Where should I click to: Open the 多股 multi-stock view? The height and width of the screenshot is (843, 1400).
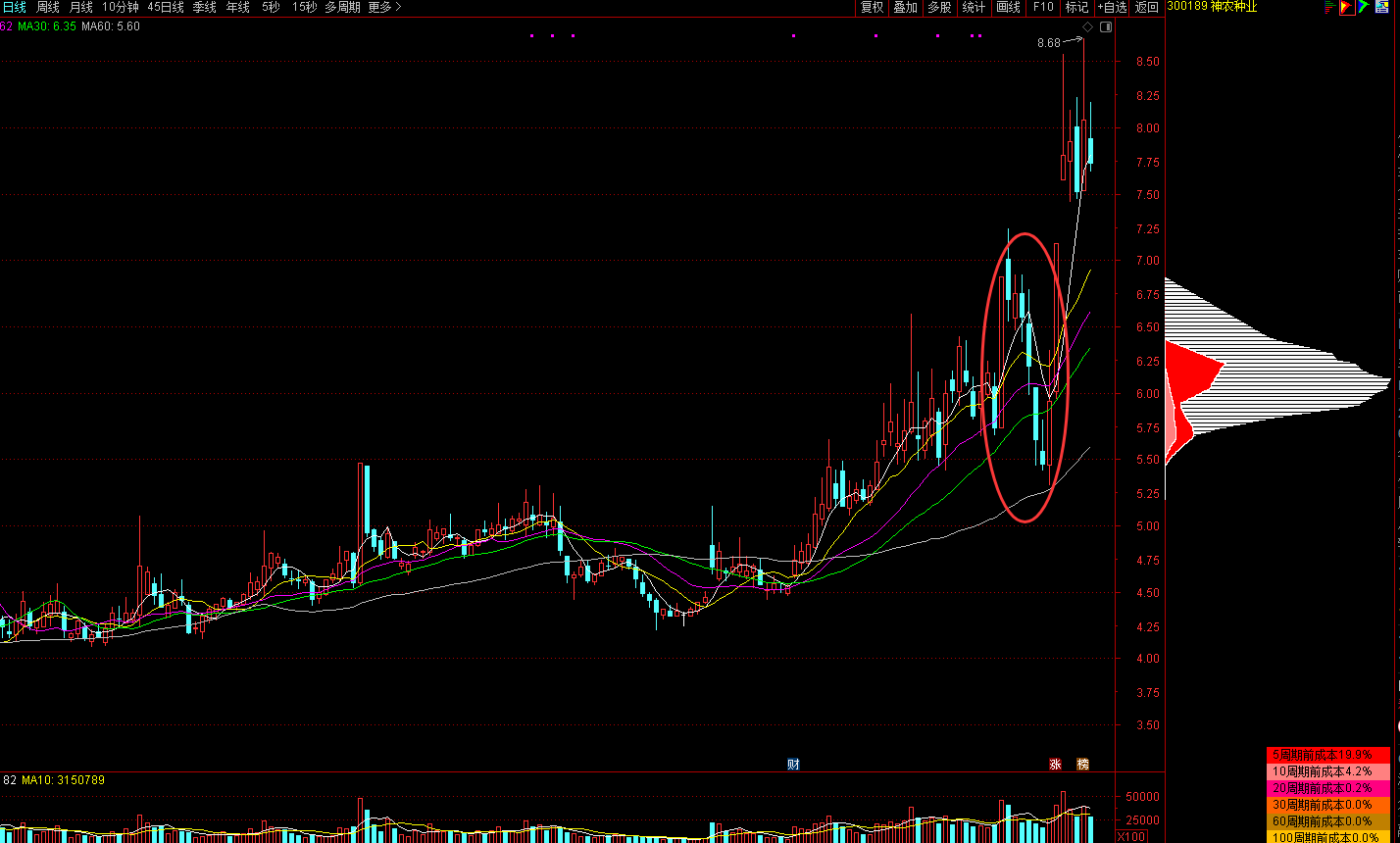(x=939, y=7)
